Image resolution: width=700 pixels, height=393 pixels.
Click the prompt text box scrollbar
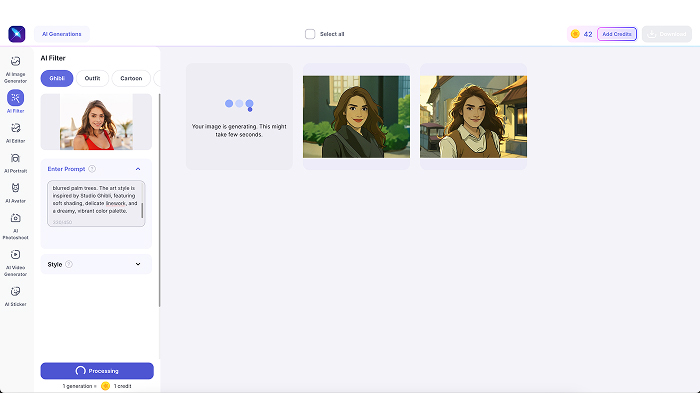(x=142, y=210)
